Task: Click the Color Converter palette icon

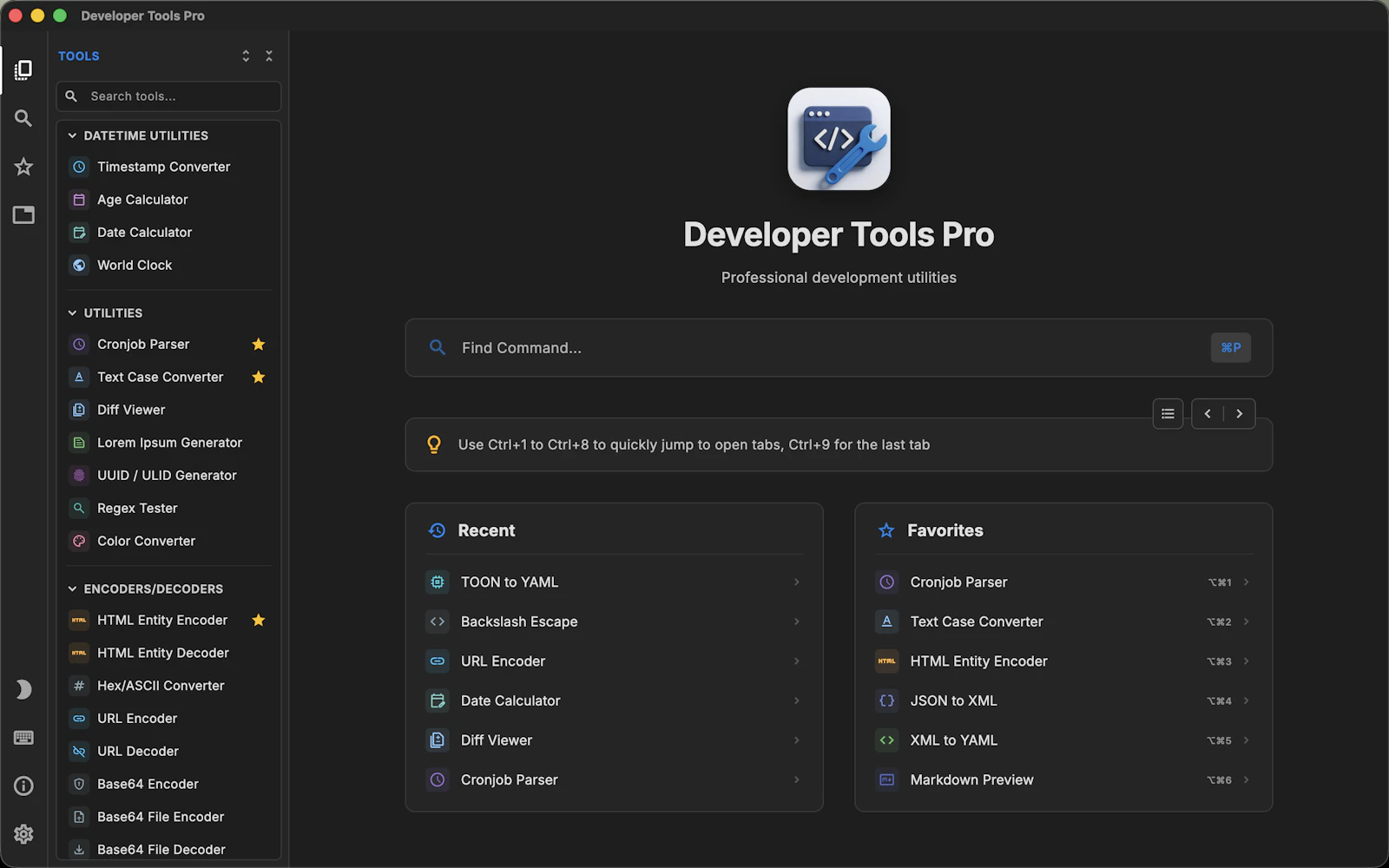Action: (x=79, y=541)
